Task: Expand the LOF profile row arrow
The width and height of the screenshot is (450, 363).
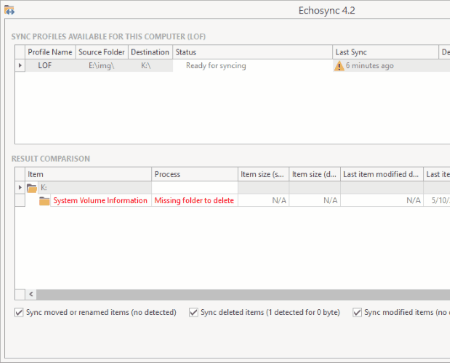Action: (20, 65)
